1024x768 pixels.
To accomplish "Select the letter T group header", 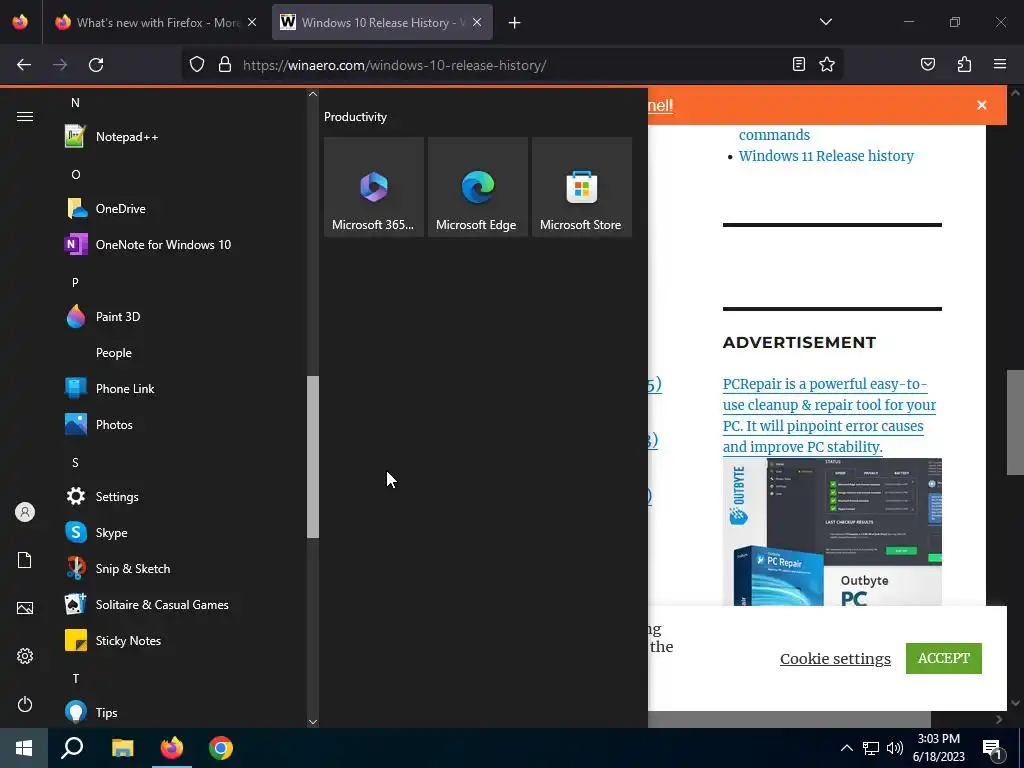I will pos(76,678).
